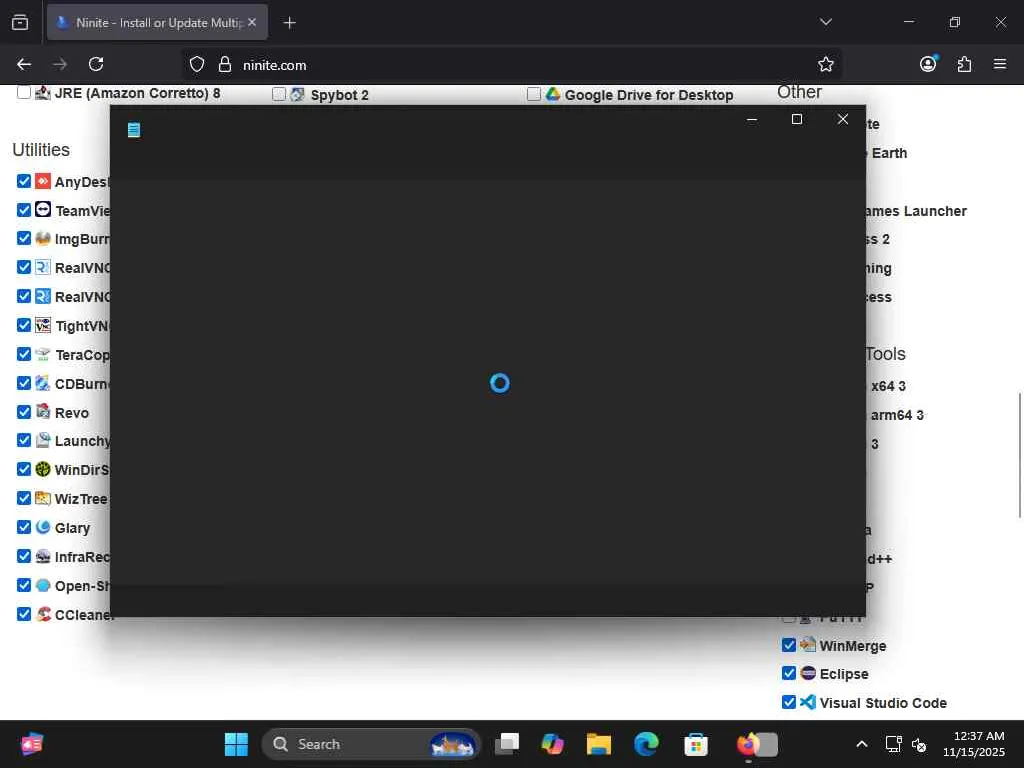Check the Spybot 2 checkbox
The width and height of the screenshot is (1024, 768).
point(279,94)
